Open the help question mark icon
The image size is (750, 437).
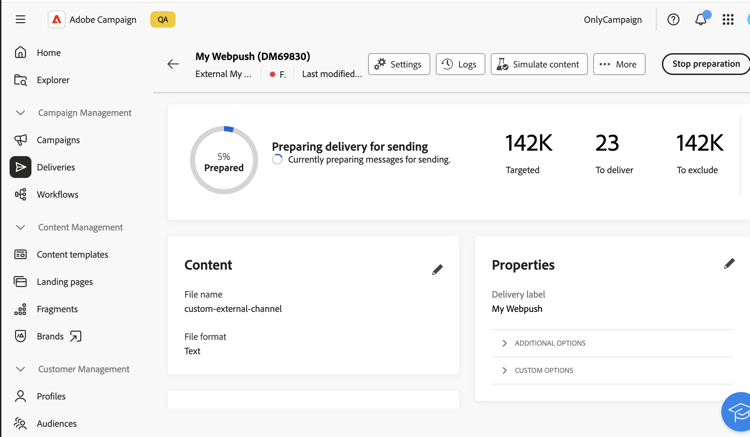coord(673,20)
